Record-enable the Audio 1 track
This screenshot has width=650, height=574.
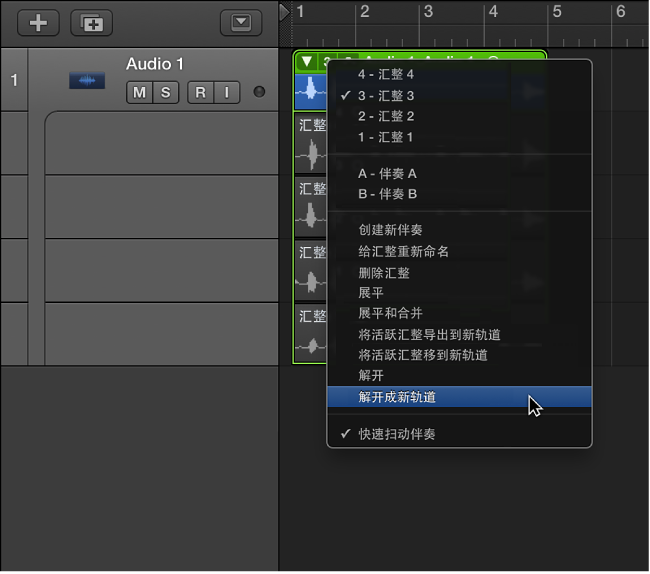coord(201,92)
